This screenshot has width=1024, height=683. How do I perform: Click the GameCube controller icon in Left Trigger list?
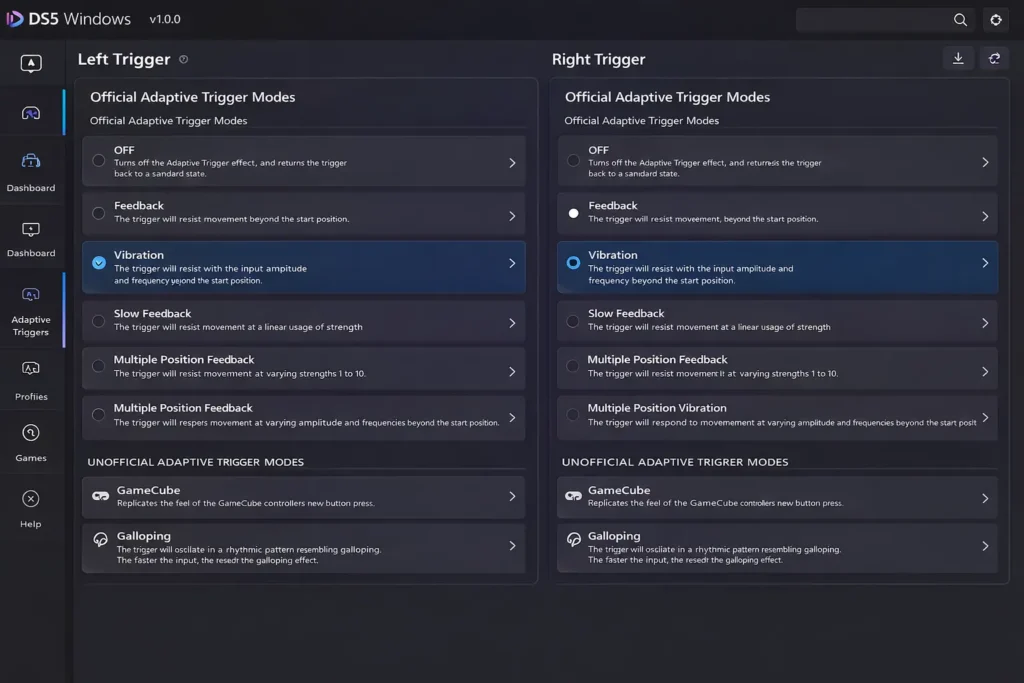click(x=100, y=496)
